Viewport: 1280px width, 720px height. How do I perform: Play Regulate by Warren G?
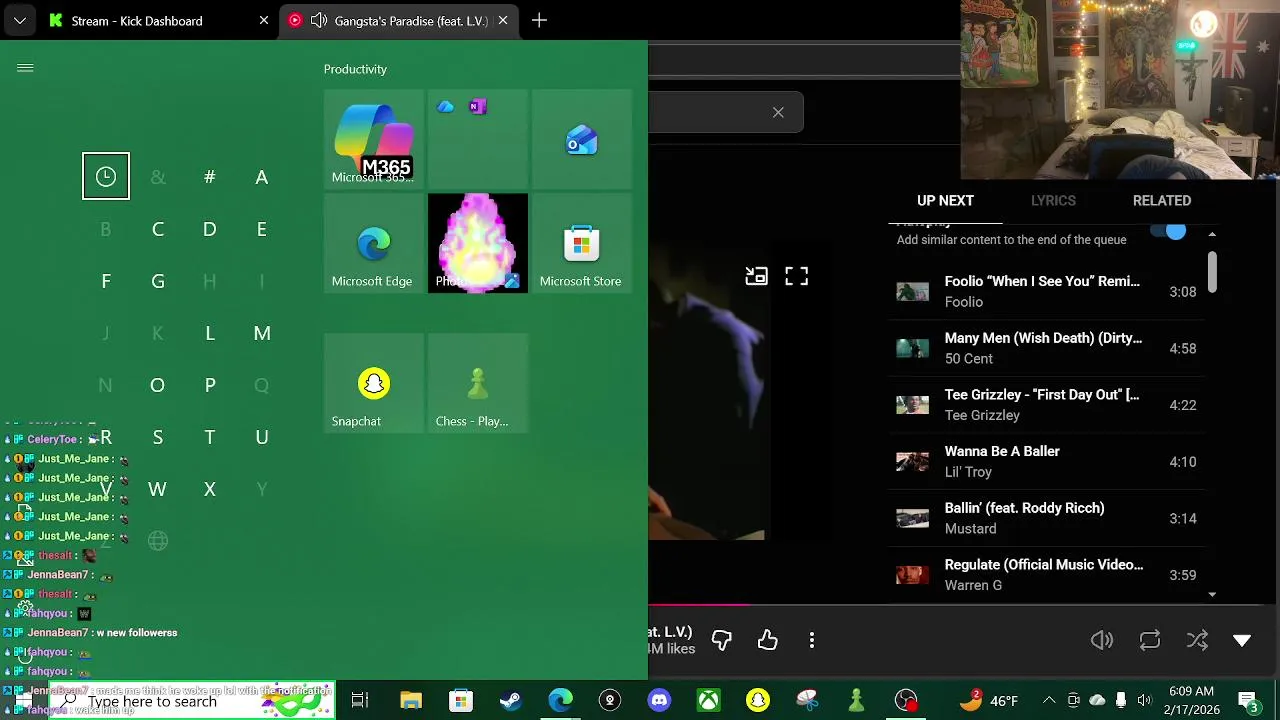pyautogui.click(x=1046, y=575)
